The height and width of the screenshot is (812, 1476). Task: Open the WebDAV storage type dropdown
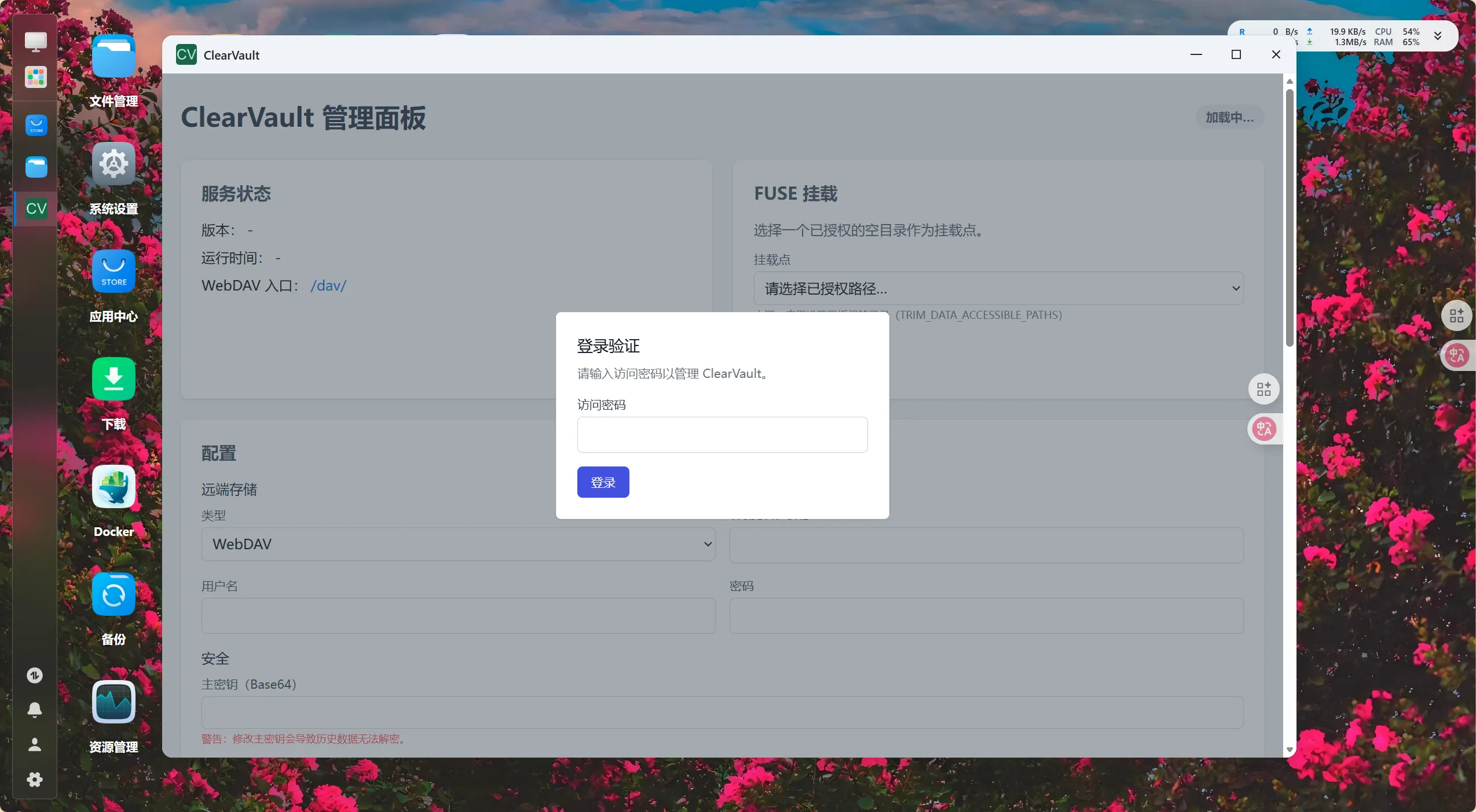click(458, 544)
